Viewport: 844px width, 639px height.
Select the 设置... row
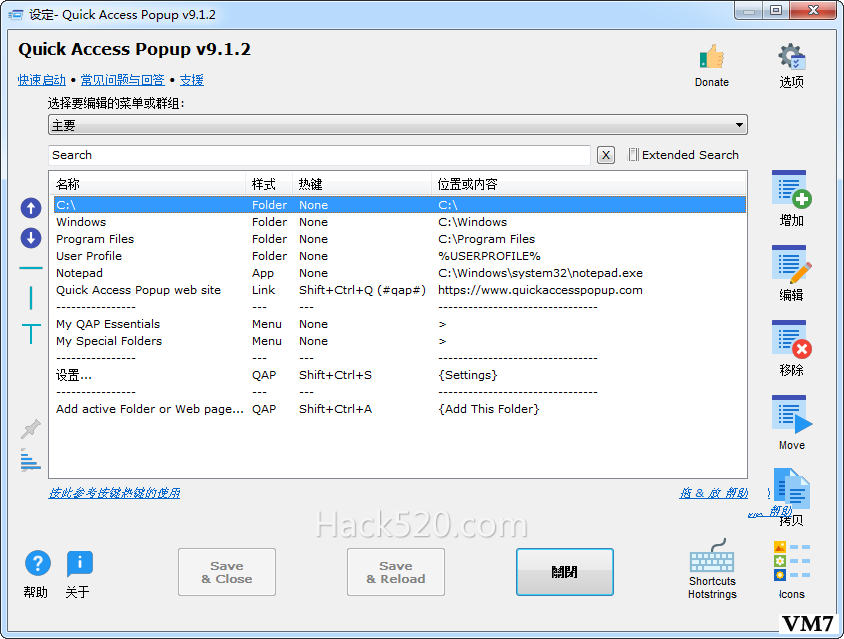pyautogui.click(x=399, y=375)
